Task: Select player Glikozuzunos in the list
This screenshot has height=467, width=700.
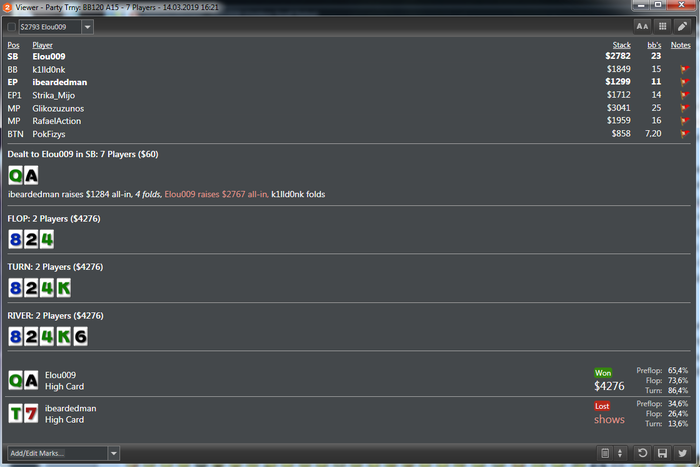Action: coord(58,108)
